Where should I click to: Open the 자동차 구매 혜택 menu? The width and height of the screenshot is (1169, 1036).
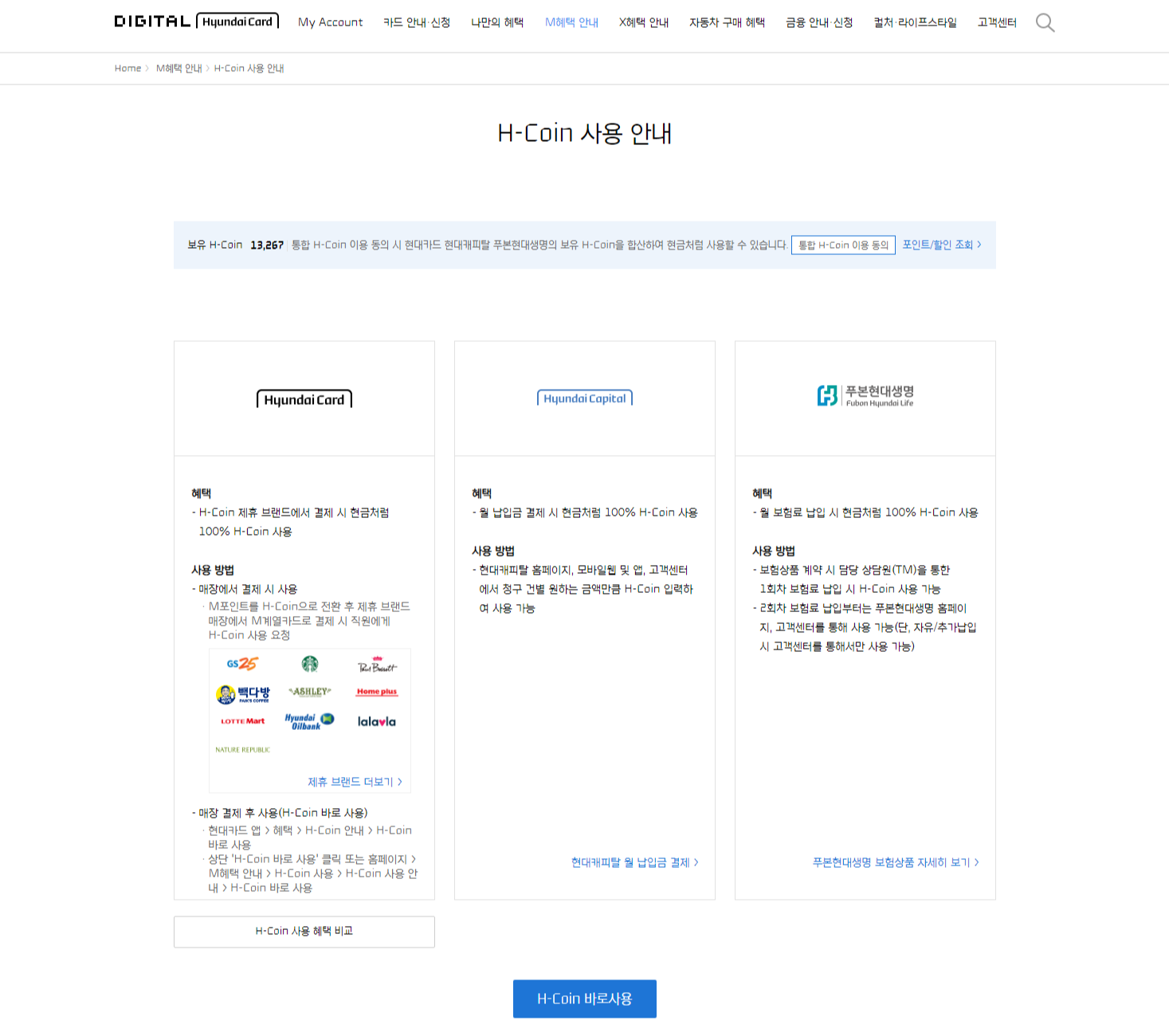[727, 22]
